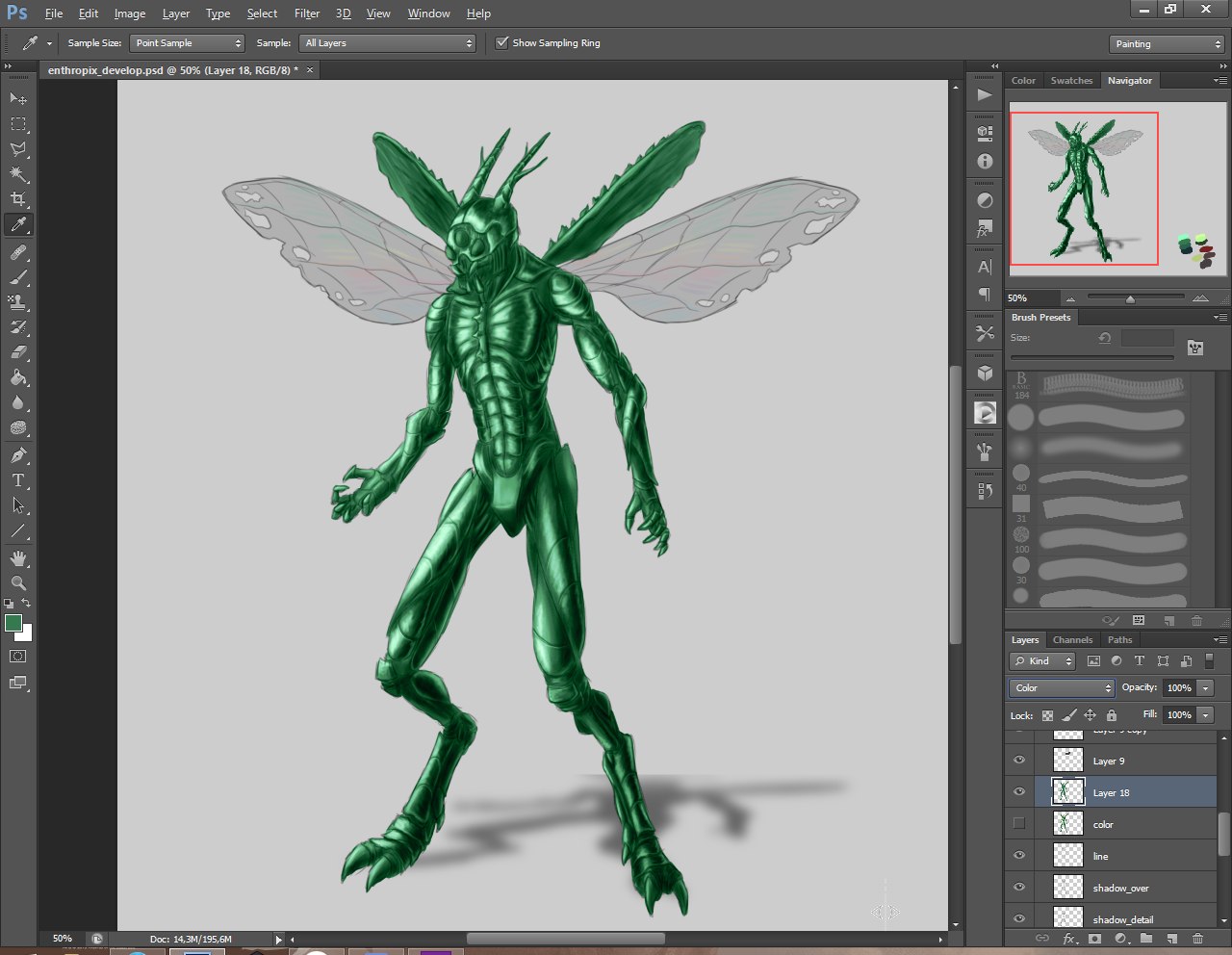Open the Paragraph panel icon
The image size is (1232, 955).
(x=985, y=294)
